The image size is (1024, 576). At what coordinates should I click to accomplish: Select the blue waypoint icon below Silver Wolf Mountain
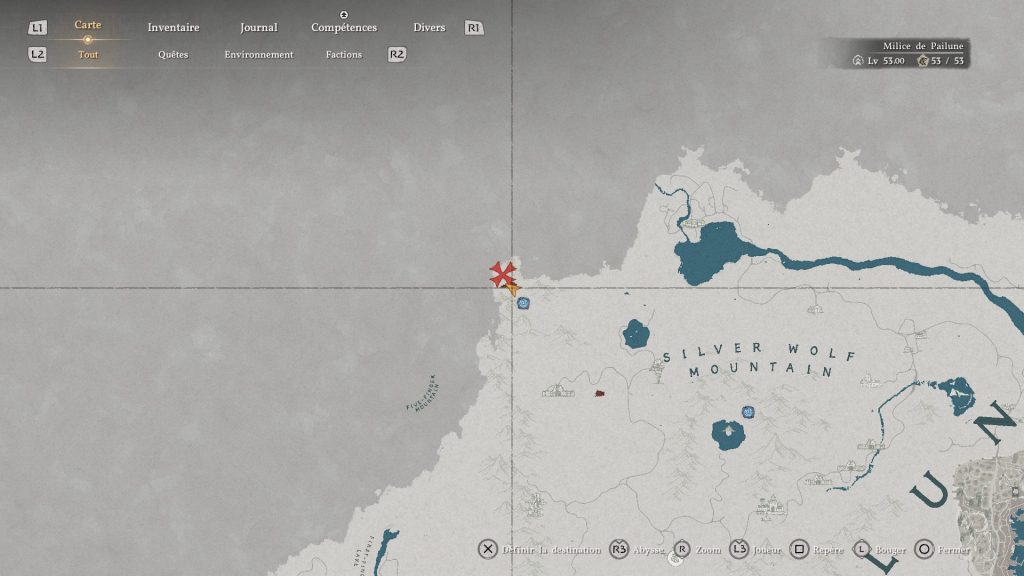click(x=747, y=412)
